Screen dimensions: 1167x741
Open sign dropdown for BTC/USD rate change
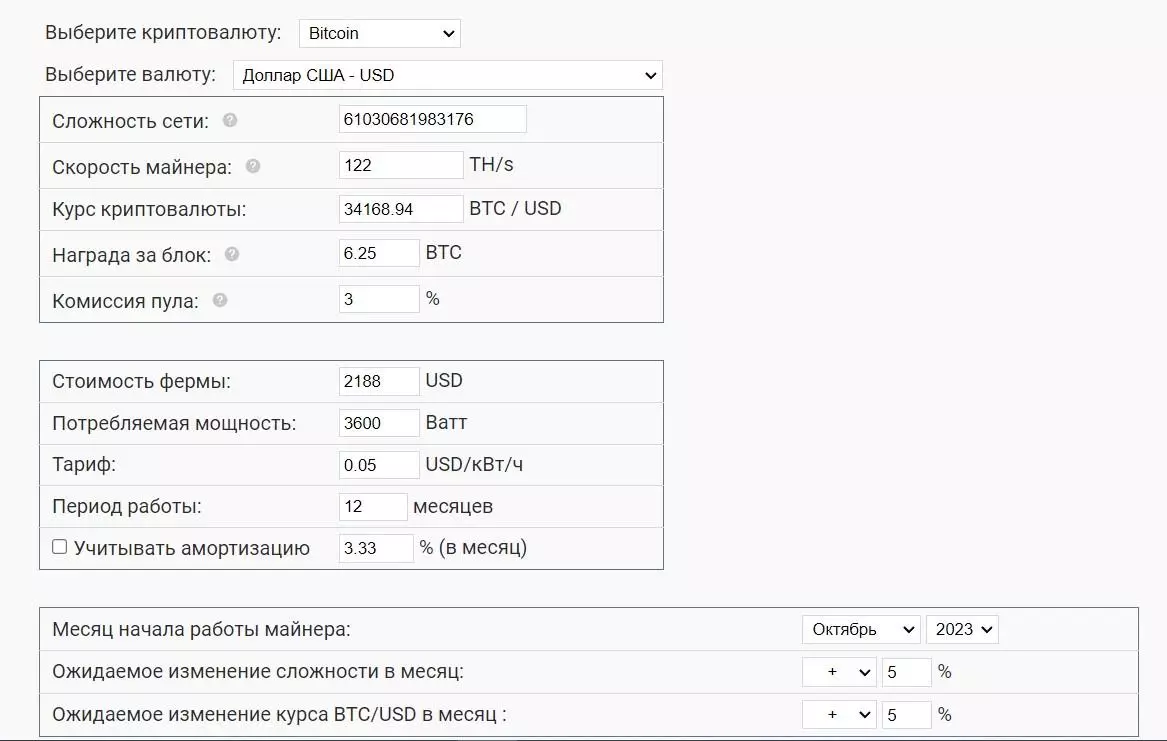click(839, 715)
